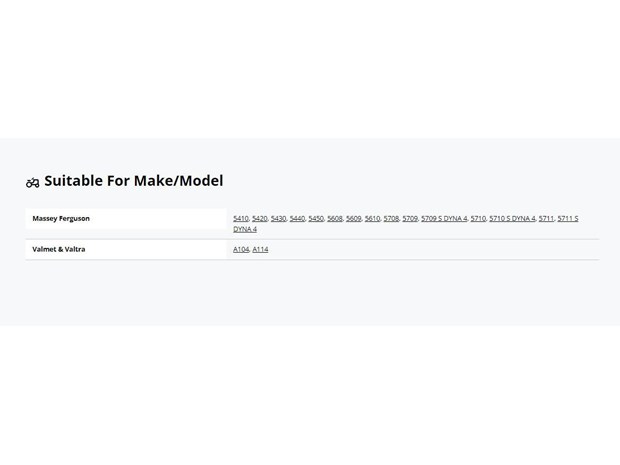Screen dimensions: 620x465
Task: Click the tractor icon beside the heading
Action: coord(32,182)
